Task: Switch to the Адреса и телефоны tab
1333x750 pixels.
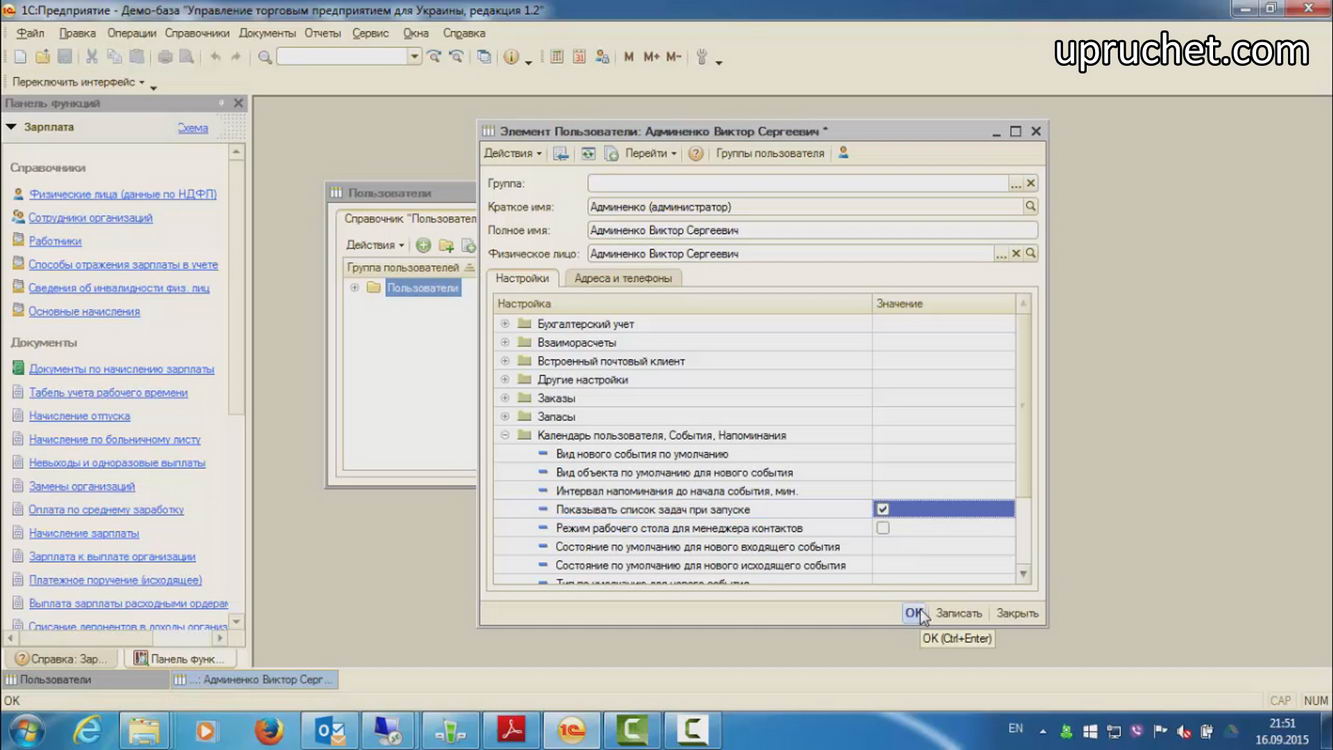Action: pos(623,278)
